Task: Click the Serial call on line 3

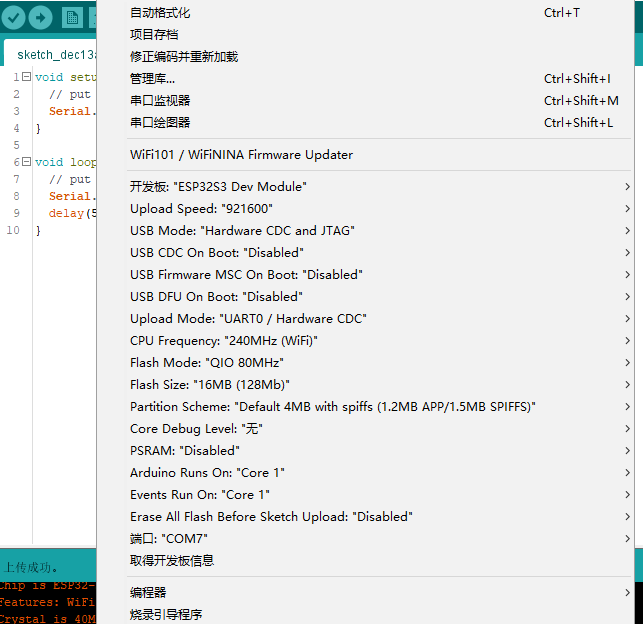Action: pyautogui.click(x=72, y=111)
